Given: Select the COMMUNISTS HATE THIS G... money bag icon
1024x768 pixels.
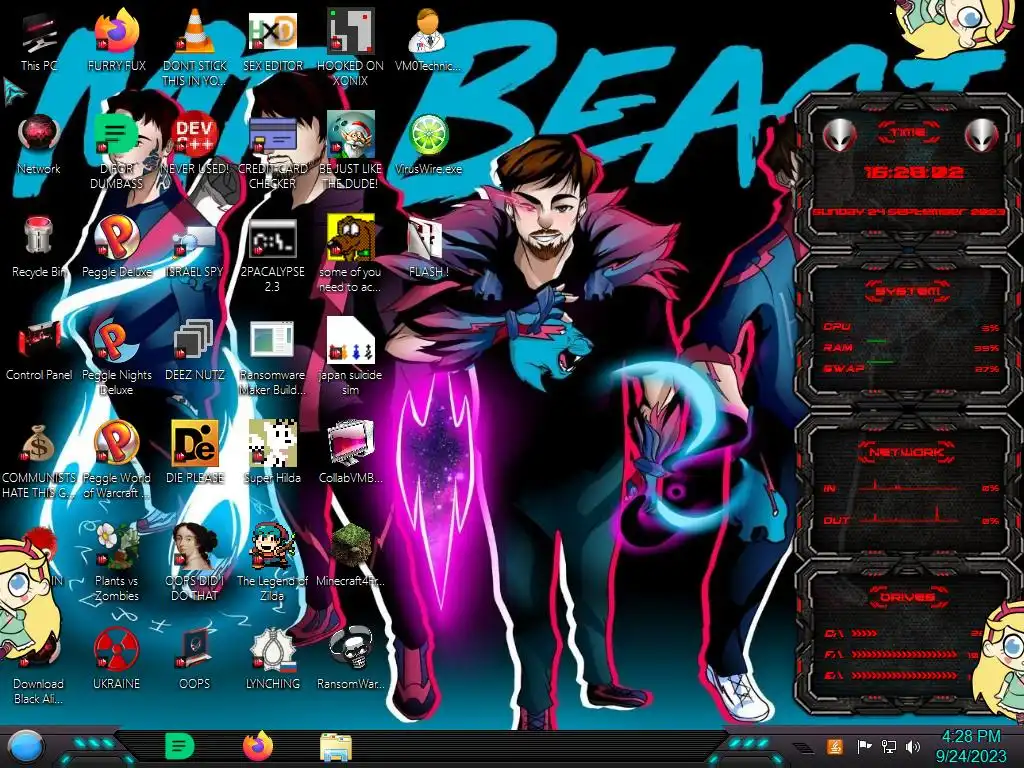Looking at the screenshot, I should click(39, 461).
